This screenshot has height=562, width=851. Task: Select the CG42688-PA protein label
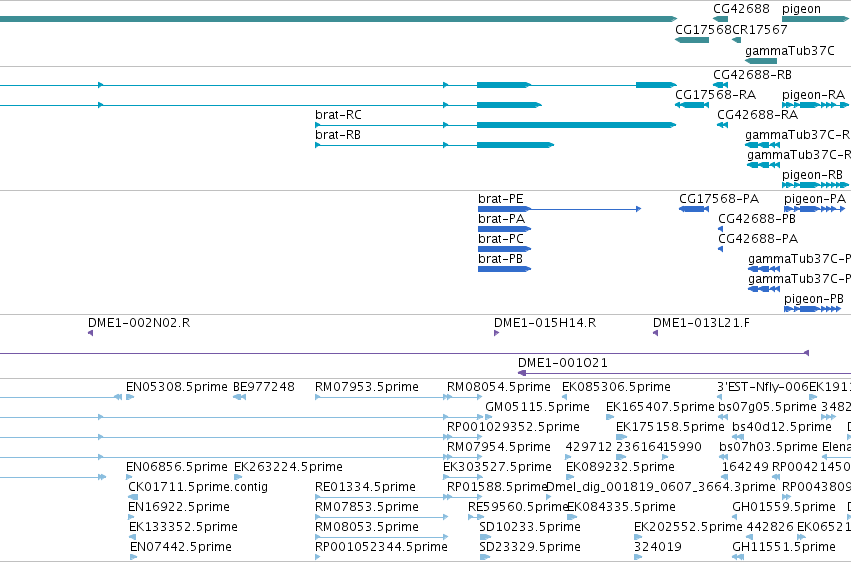tap(758, 239)
